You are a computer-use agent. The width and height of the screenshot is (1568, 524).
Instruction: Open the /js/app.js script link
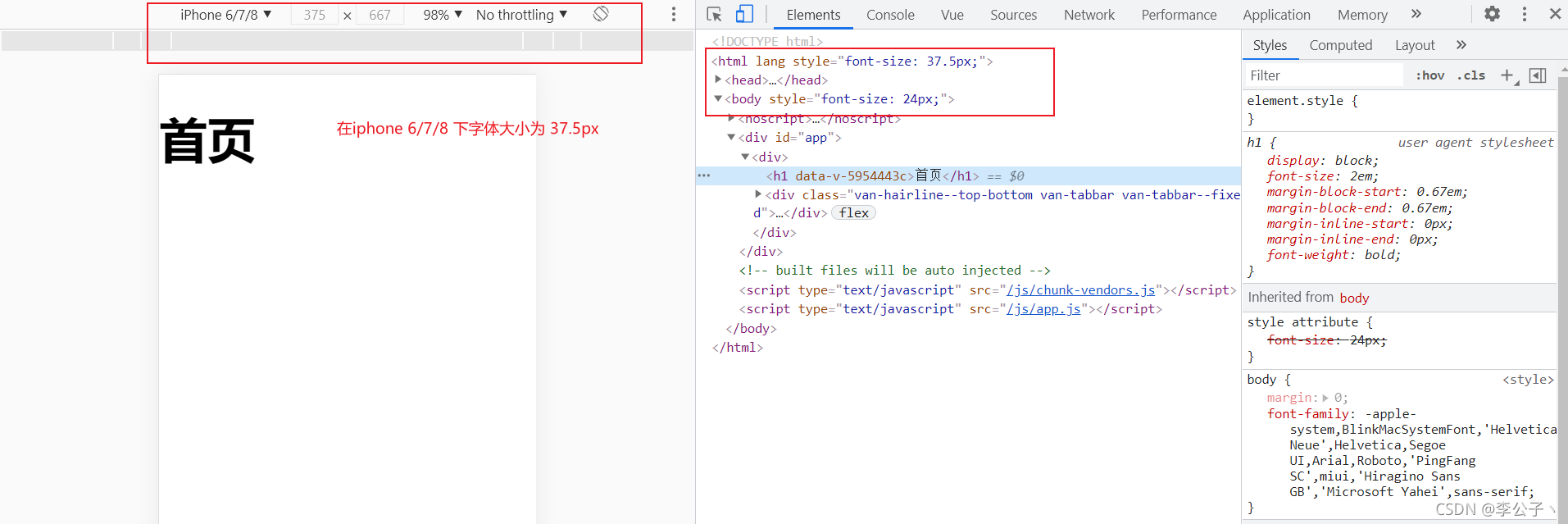click(1043, 308)
